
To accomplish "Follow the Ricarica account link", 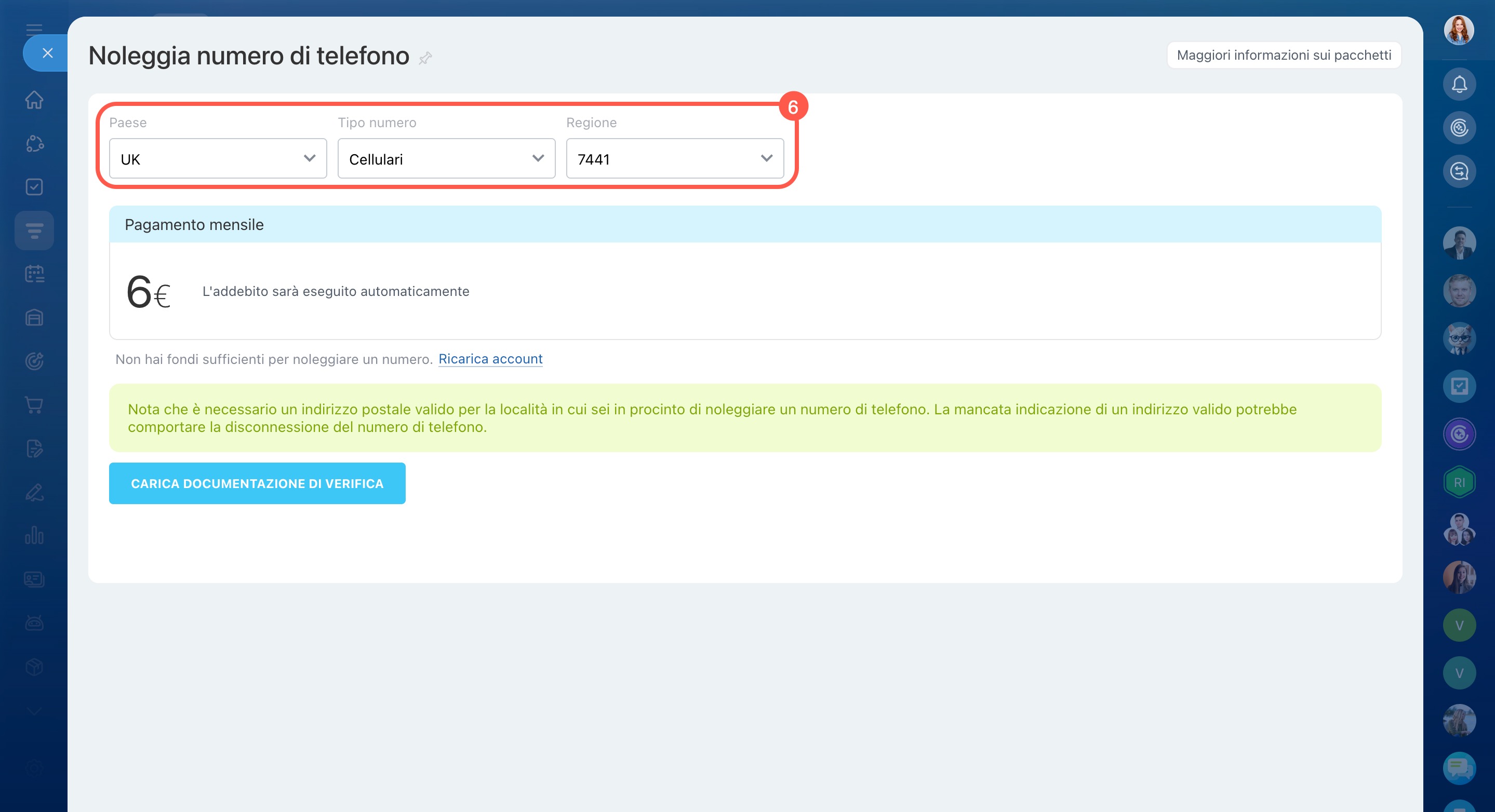I will 490,359.
